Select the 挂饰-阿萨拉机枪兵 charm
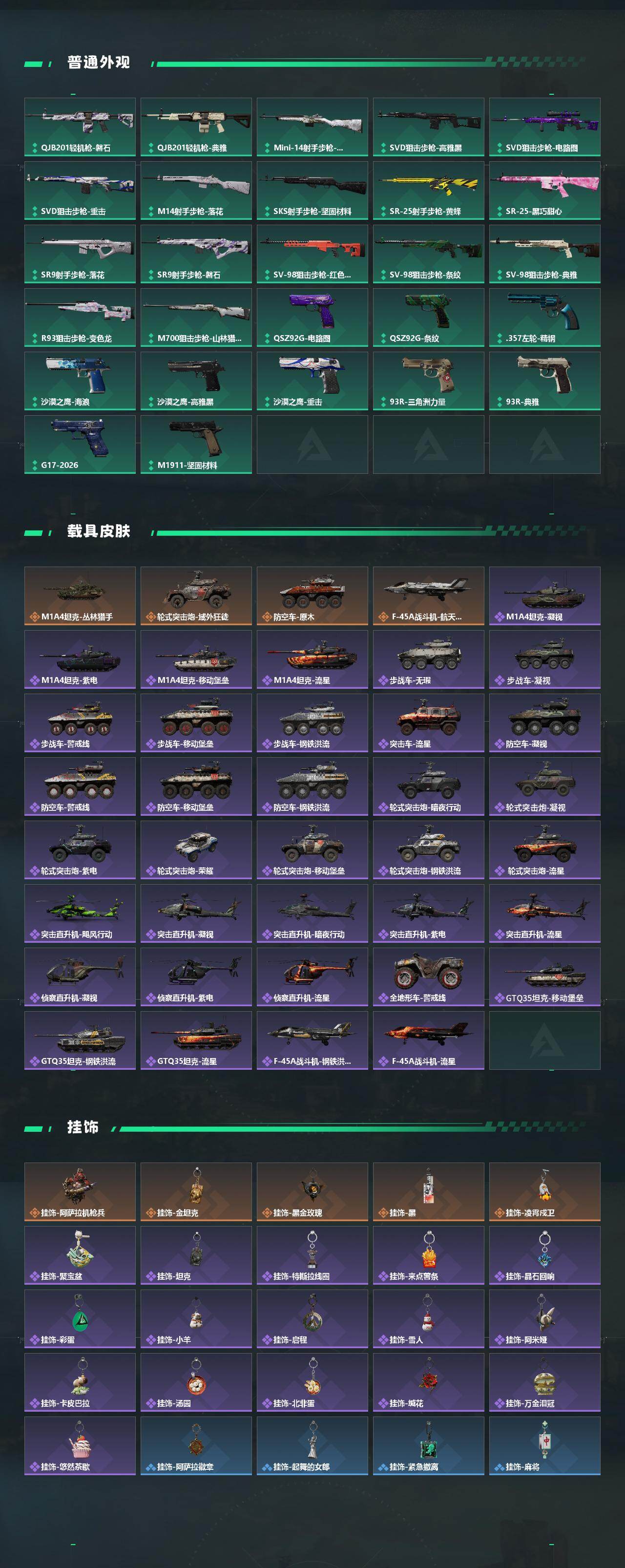The image size is (625, 1568). pyautogui.click(x=80, y=1192)
